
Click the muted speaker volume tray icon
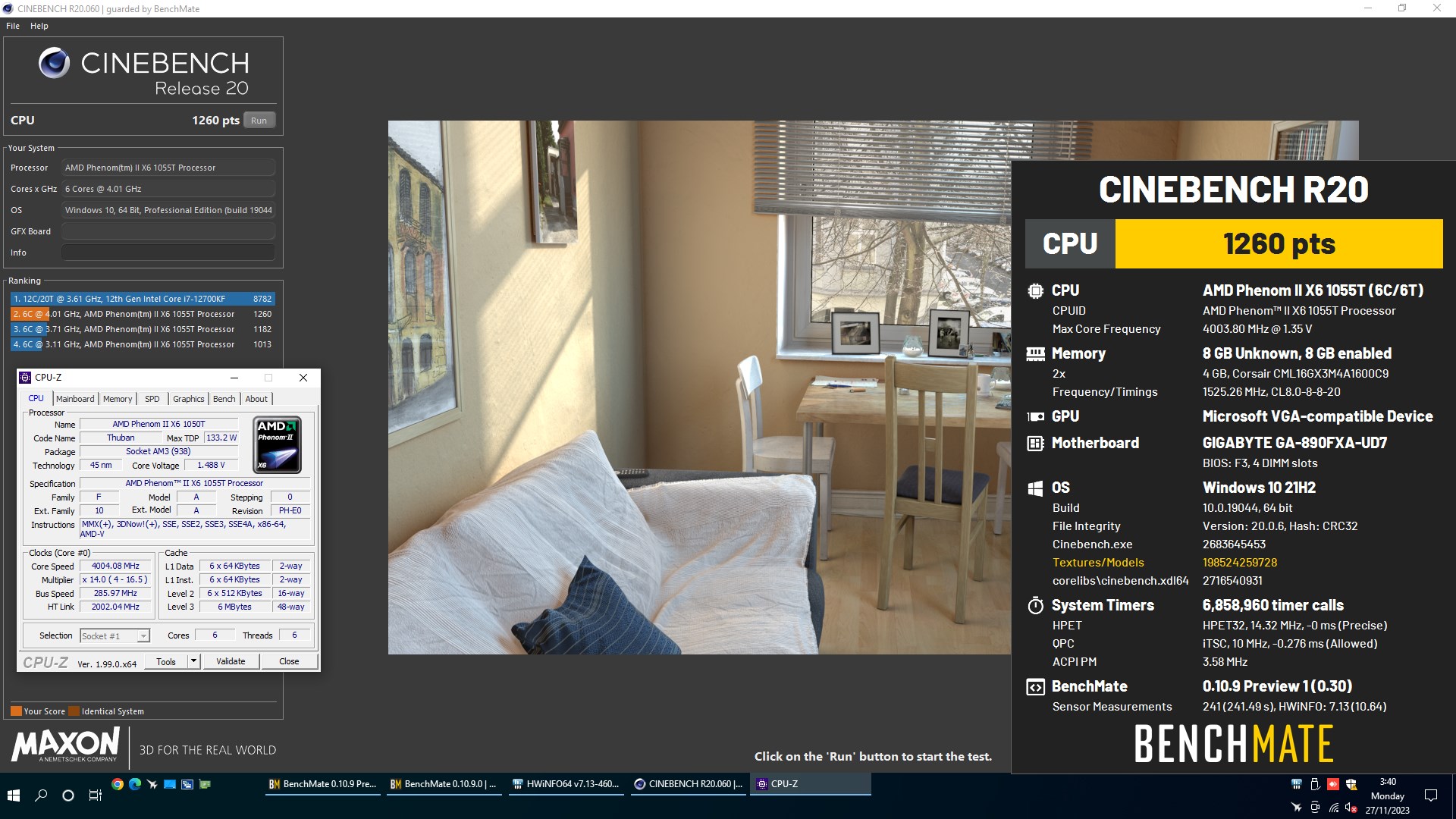tap(1351, 808)
